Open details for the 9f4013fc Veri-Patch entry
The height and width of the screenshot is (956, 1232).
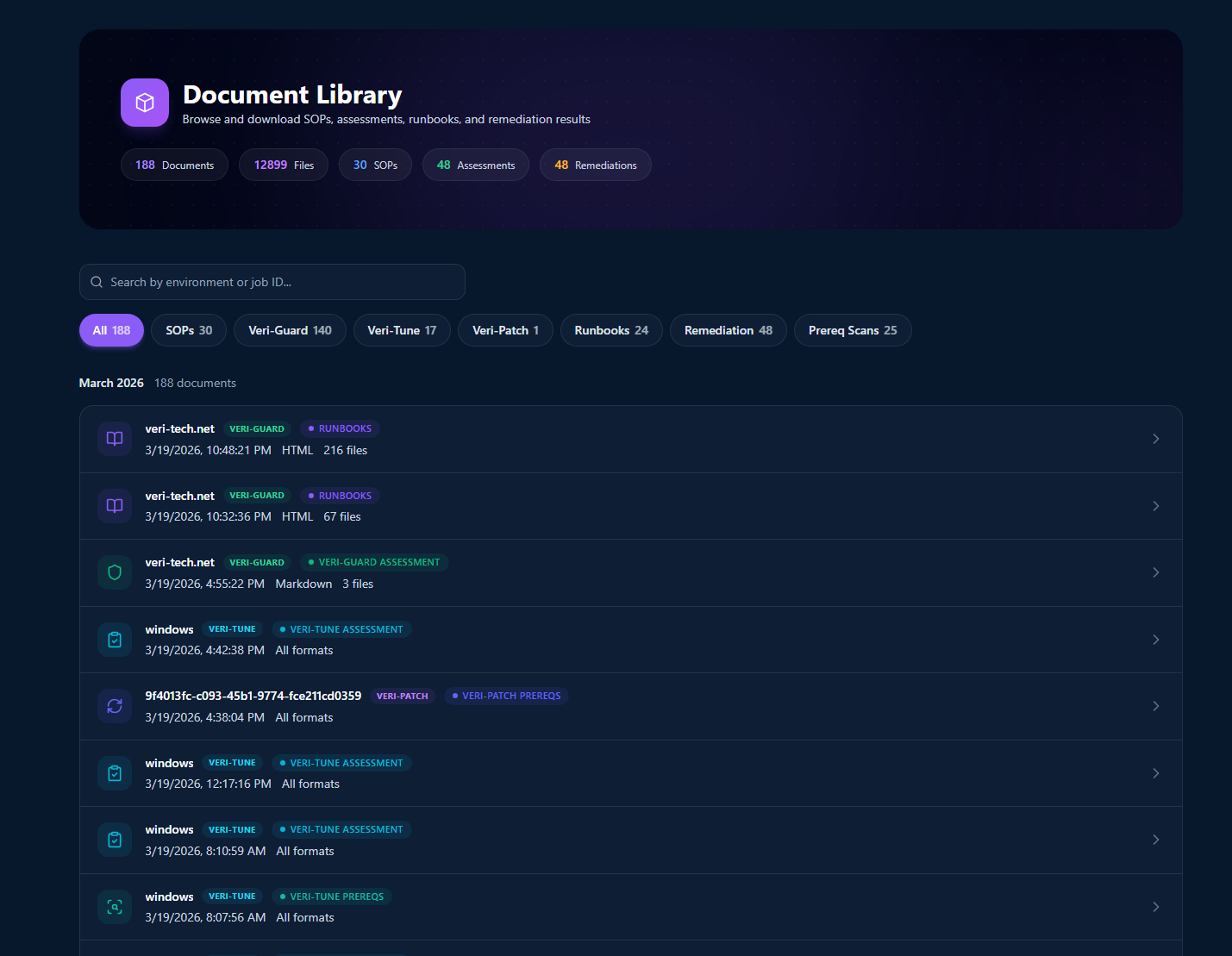(1156, 706)
